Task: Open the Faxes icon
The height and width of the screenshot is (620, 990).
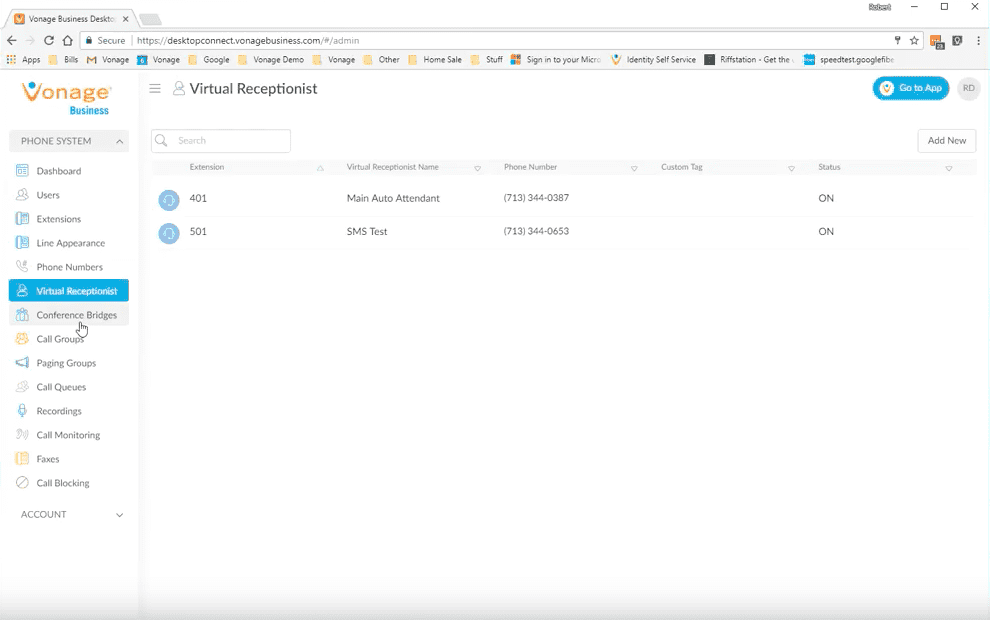Action: pyautogui.click(x=22, y=458)
